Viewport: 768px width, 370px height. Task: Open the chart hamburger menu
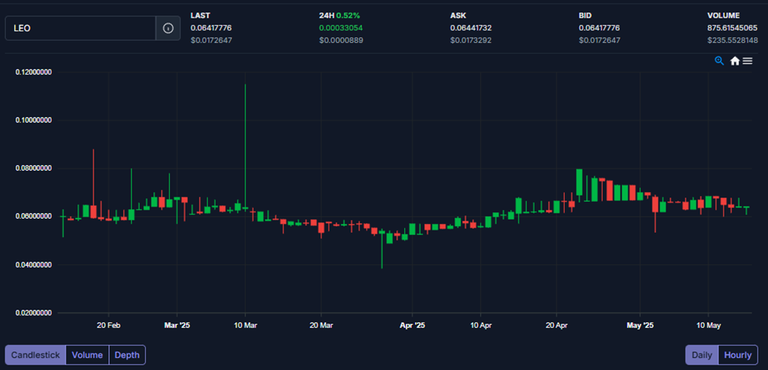(x=747, y=61)
